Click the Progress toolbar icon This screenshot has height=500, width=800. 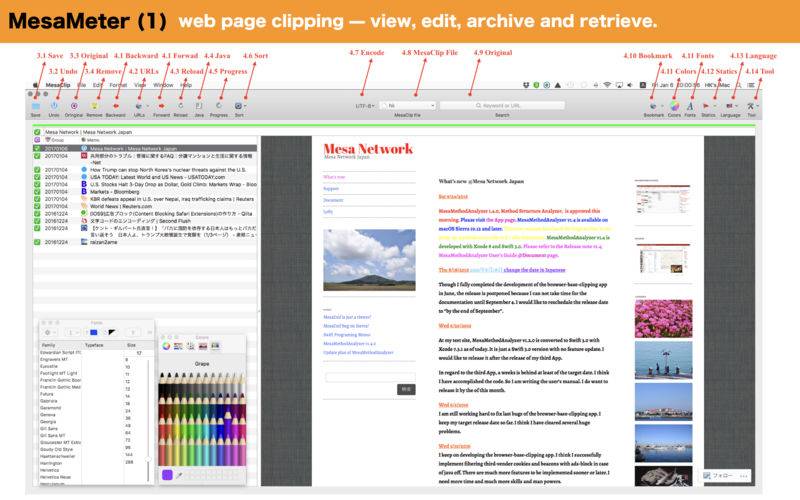218,106
